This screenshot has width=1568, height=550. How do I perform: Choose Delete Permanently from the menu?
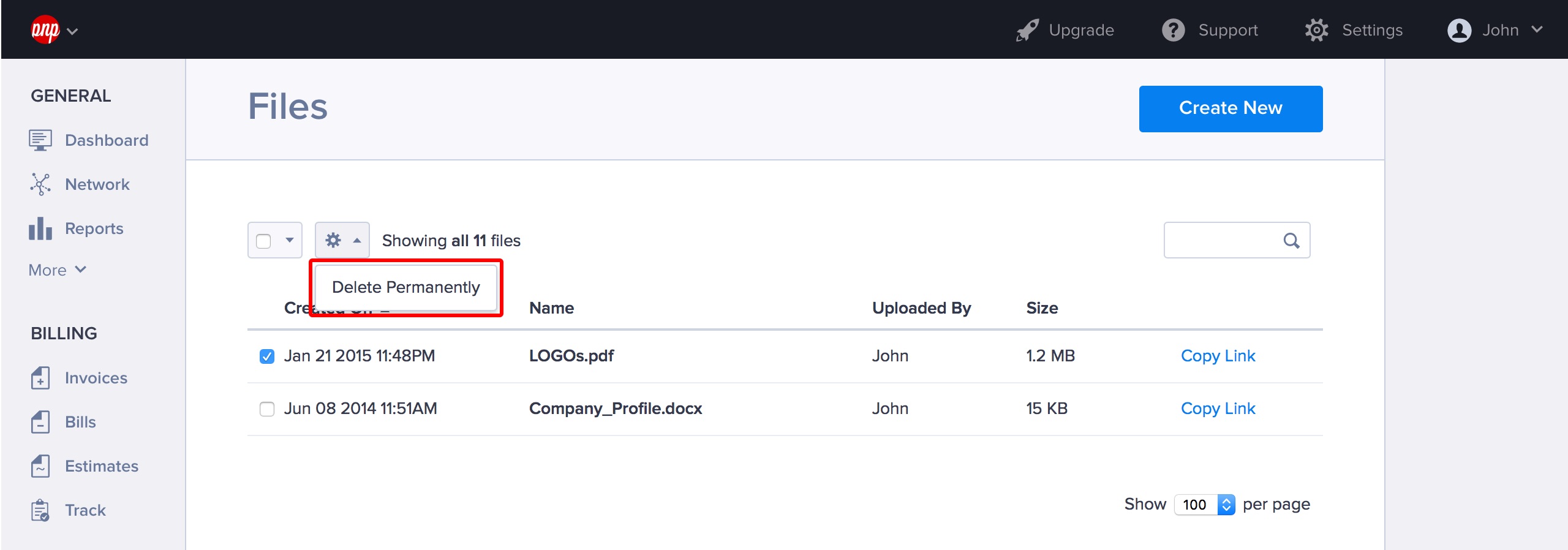coord(405,287)
